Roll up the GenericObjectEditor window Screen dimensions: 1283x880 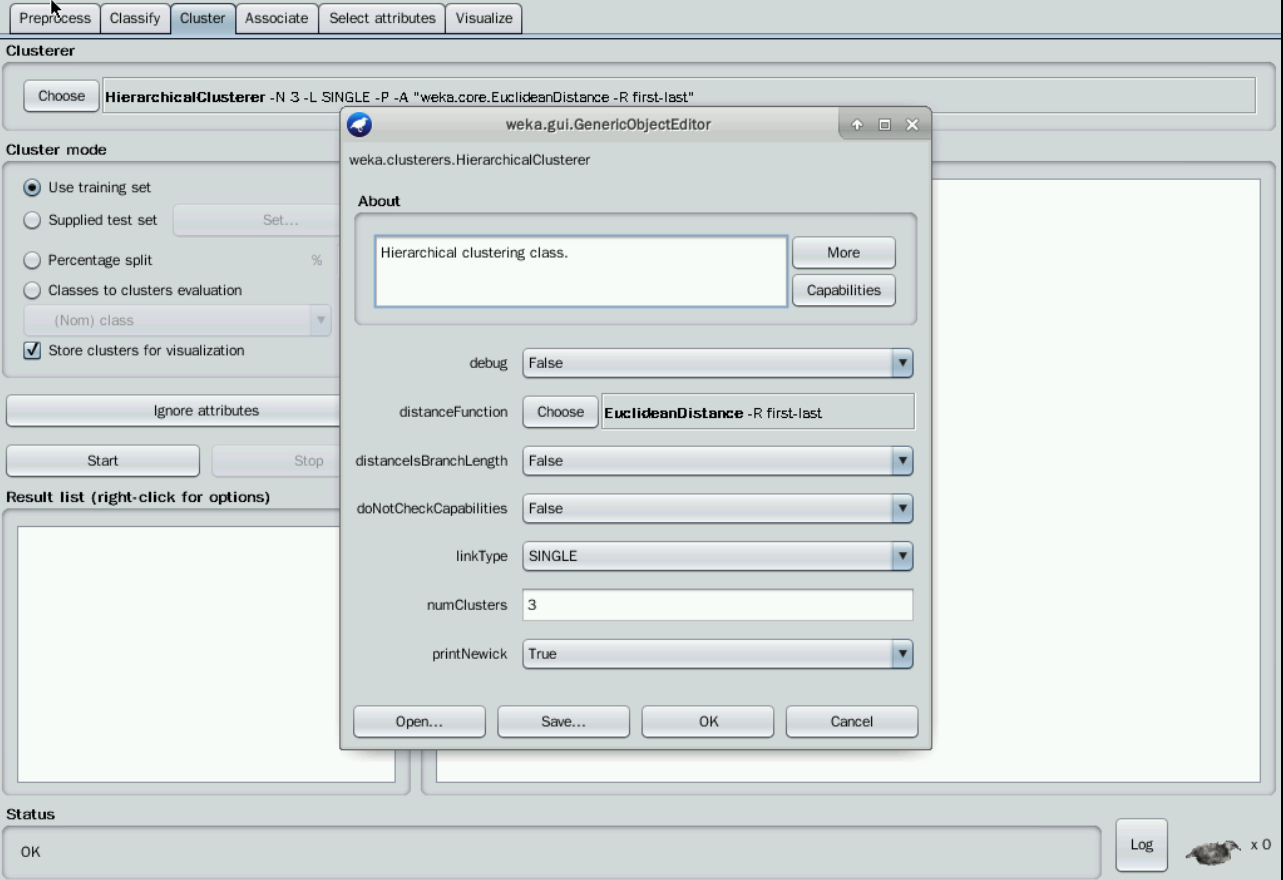point(857,125)
